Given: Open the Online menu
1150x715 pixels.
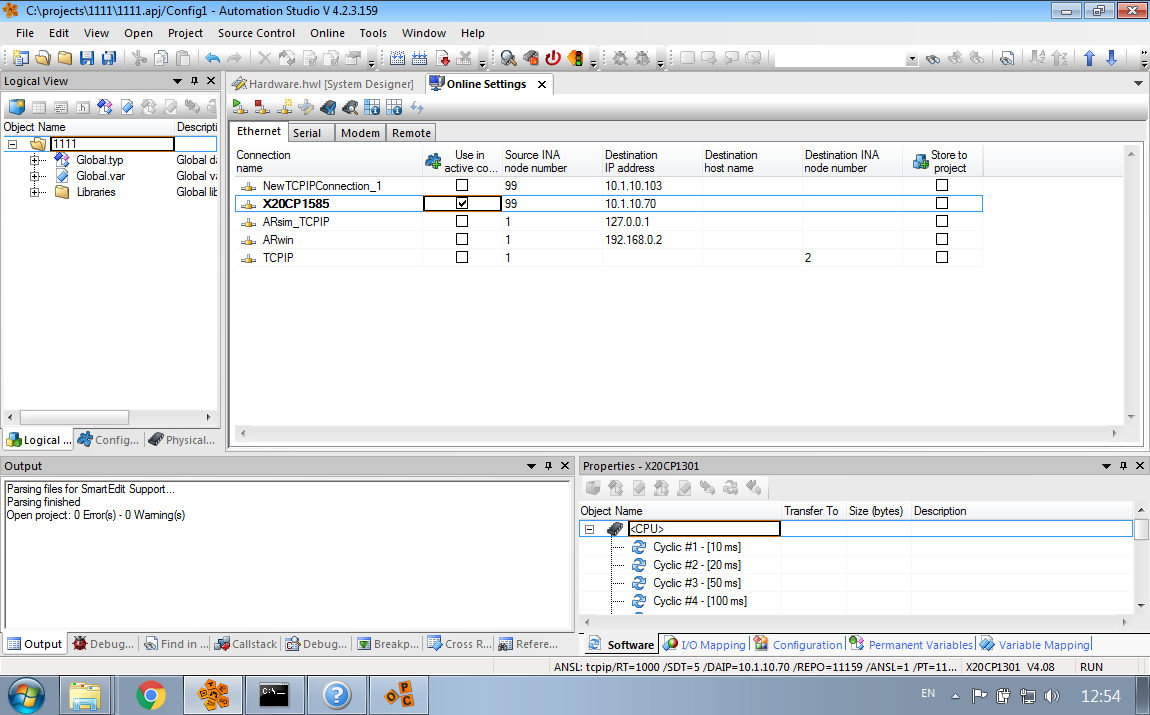Looking at the screenshot, I should [327, 33].
